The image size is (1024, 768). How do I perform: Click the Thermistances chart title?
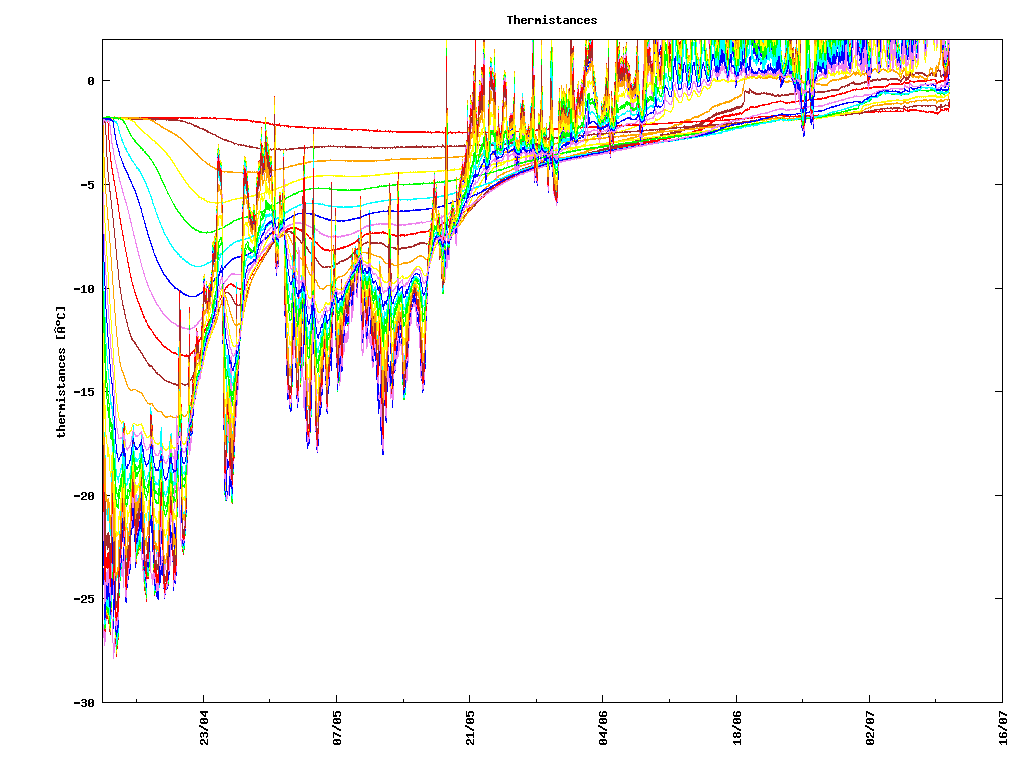551,20
